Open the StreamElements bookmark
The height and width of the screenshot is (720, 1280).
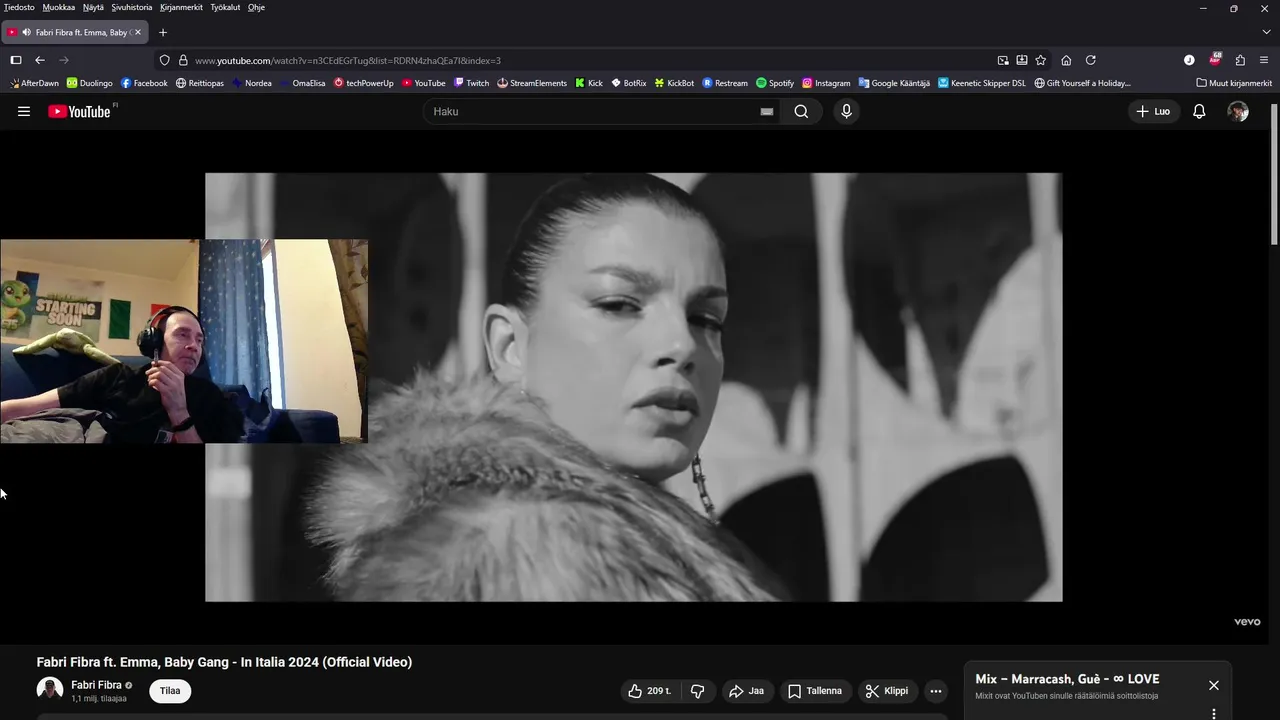pos(532,83)
